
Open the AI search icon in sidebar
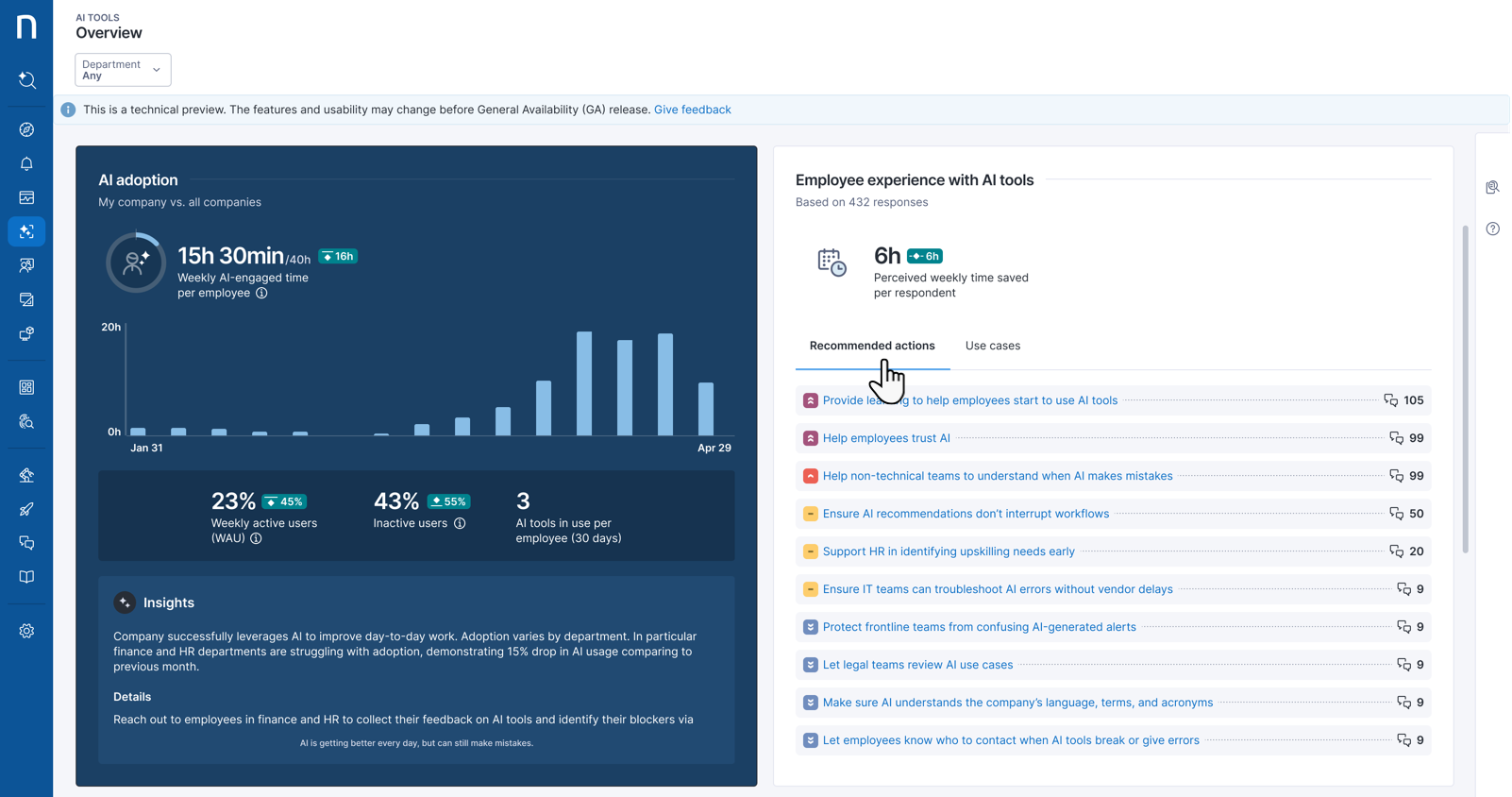[26, 80]
